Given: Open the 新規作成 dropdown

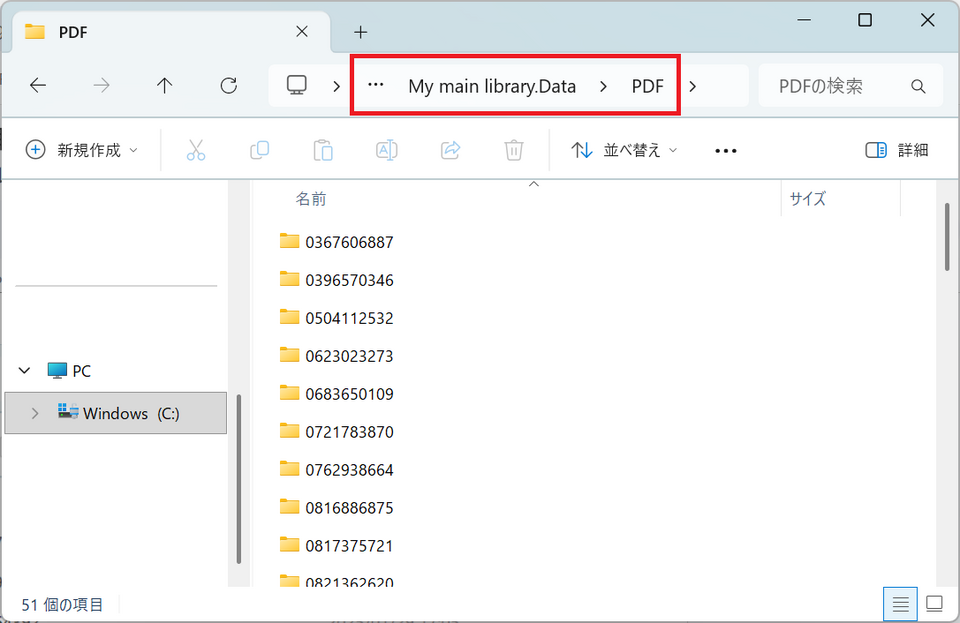Looking at the screenshot, I should coord(82,150).
